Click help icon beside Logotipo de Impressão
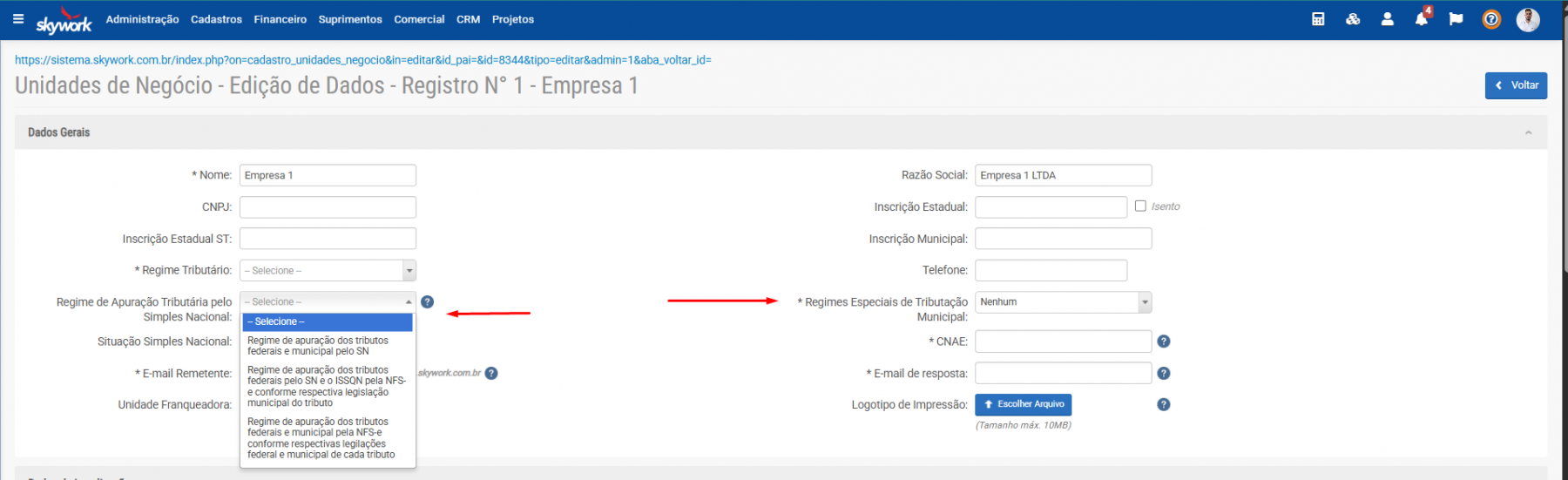This screenshot has width=1568, height=480. (1164, 405)
